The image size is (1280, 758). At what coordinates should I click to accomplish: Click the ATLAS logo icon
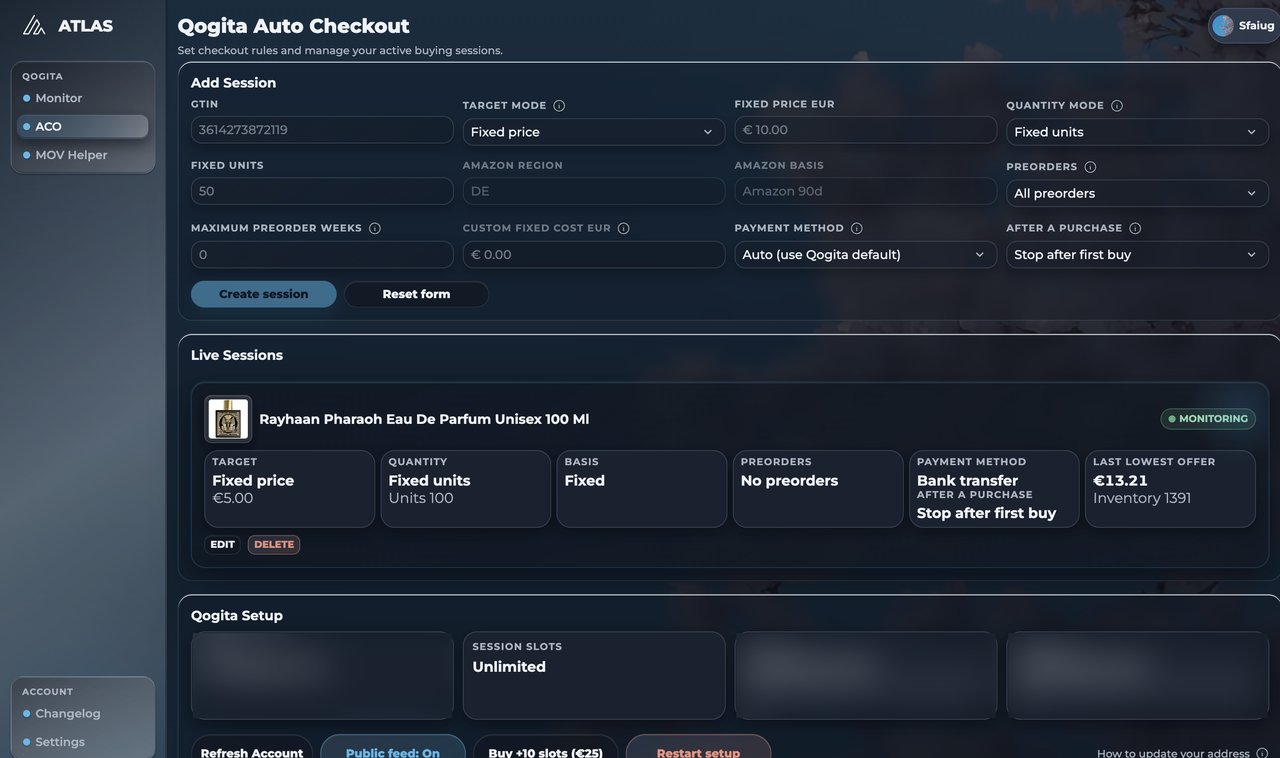[34, 25]
